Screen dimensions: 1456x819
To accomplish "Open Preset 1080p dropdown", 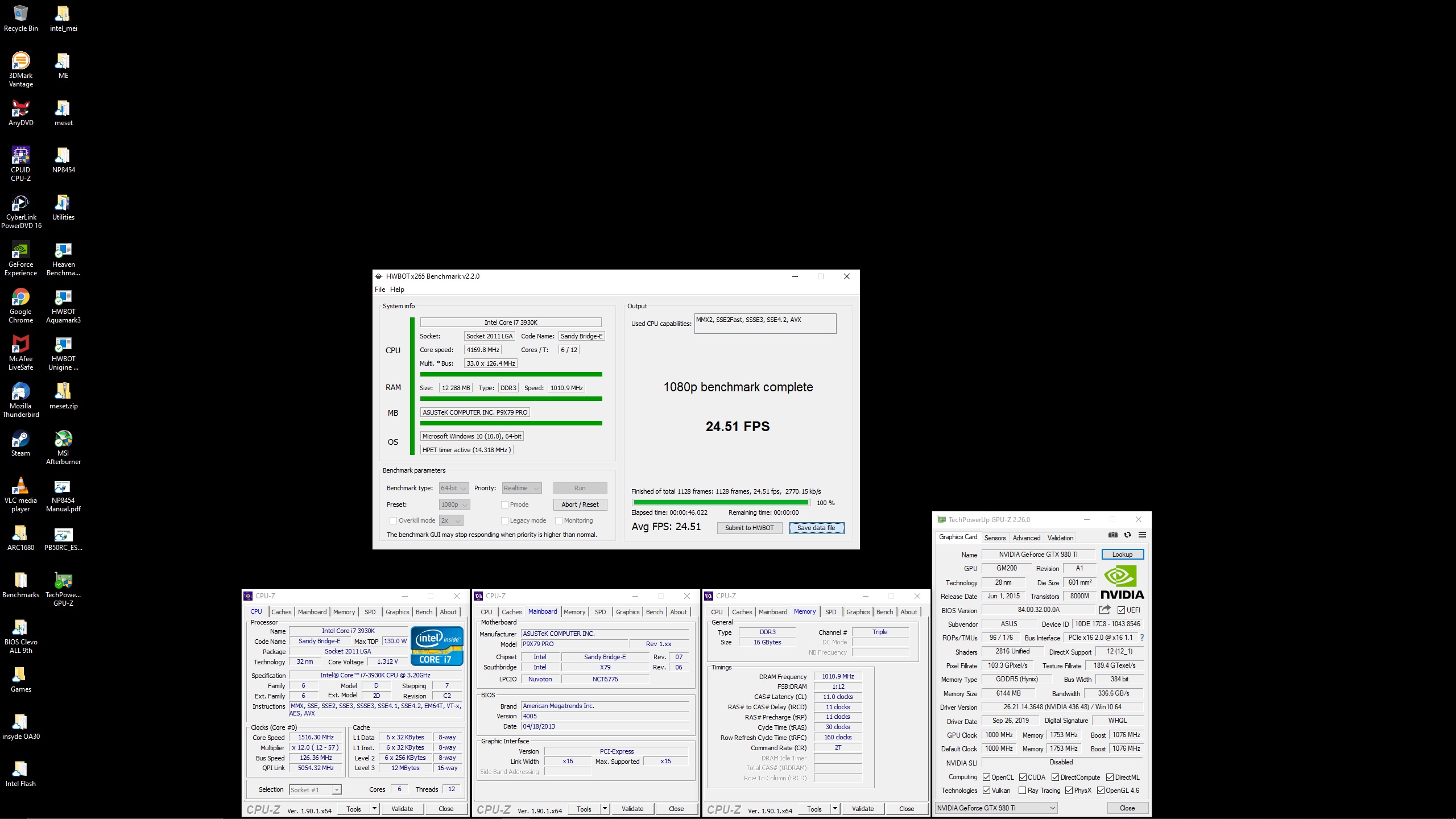I will 454,504.
